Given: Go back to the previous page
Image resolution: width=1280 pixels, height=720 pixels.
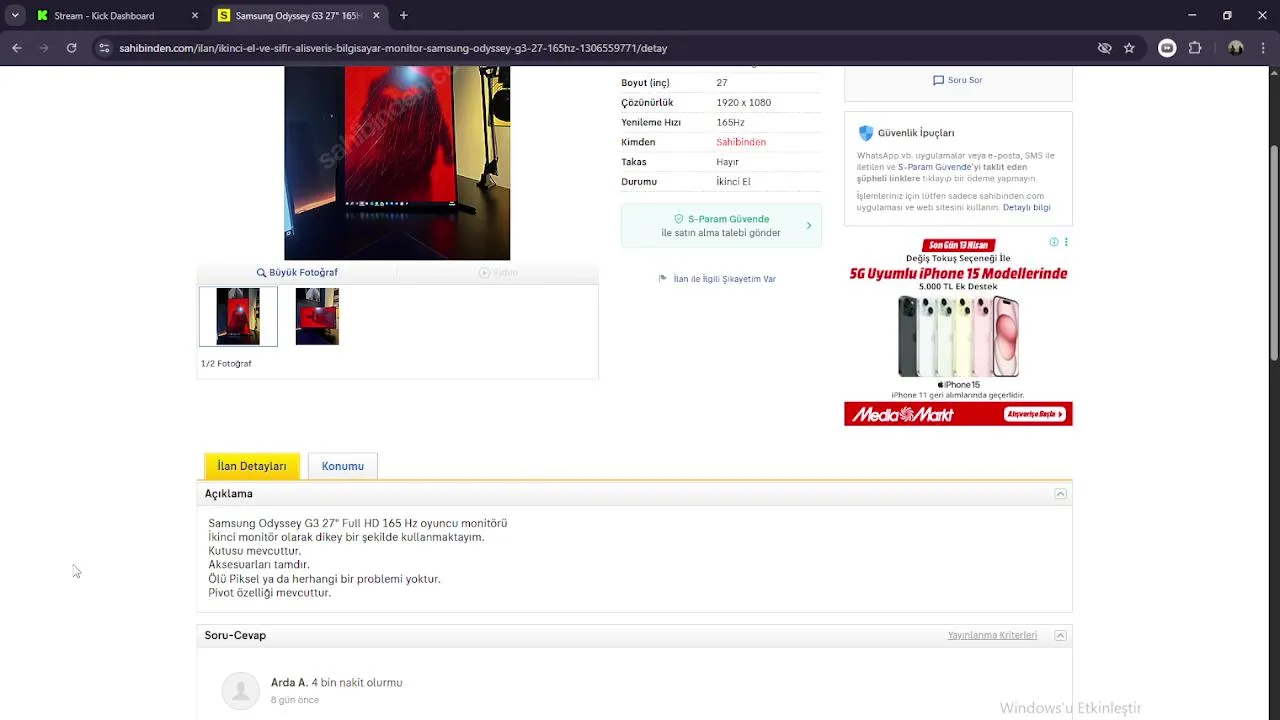Looking at the screenshot, I should (x=17, y=48).
